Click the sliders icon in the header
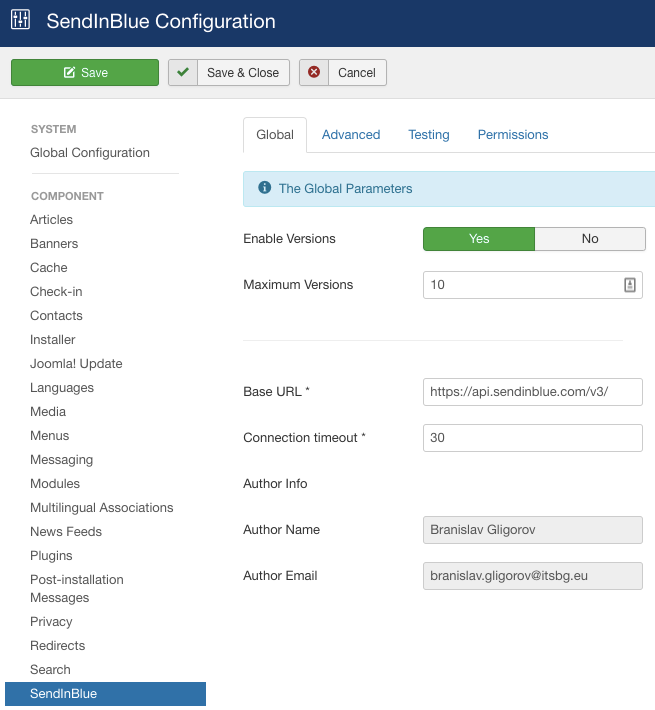655x710 pixels. click(21, 21)
